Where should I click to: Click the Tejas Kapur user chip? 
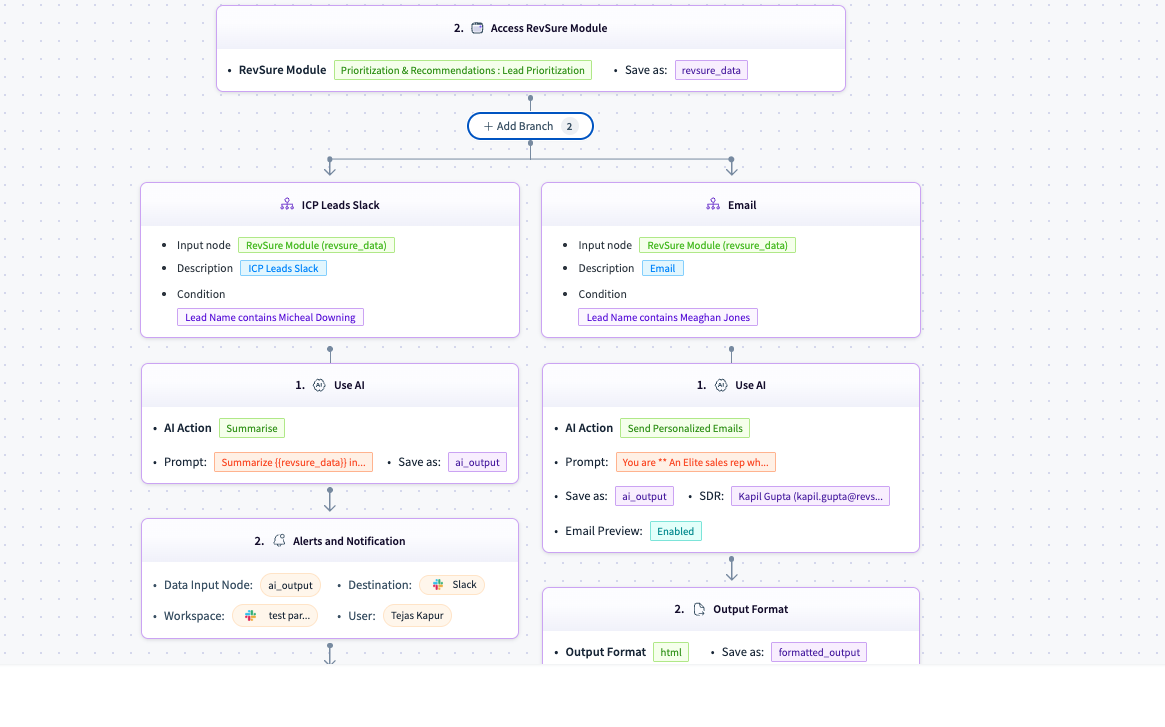point(418,615)
